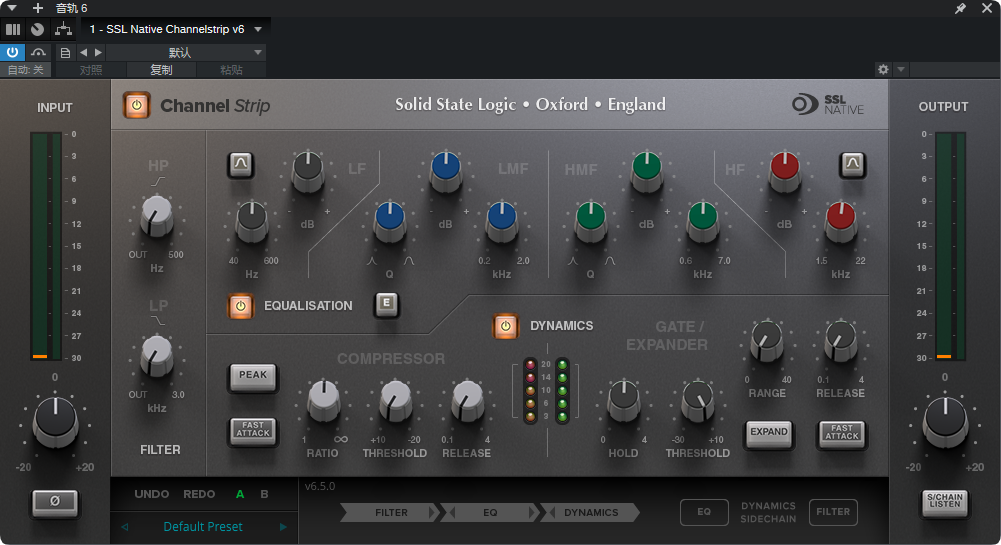The image size is (1001, 545).
Task: Enable the gate EXPAND button
Action: coord(769,433)
